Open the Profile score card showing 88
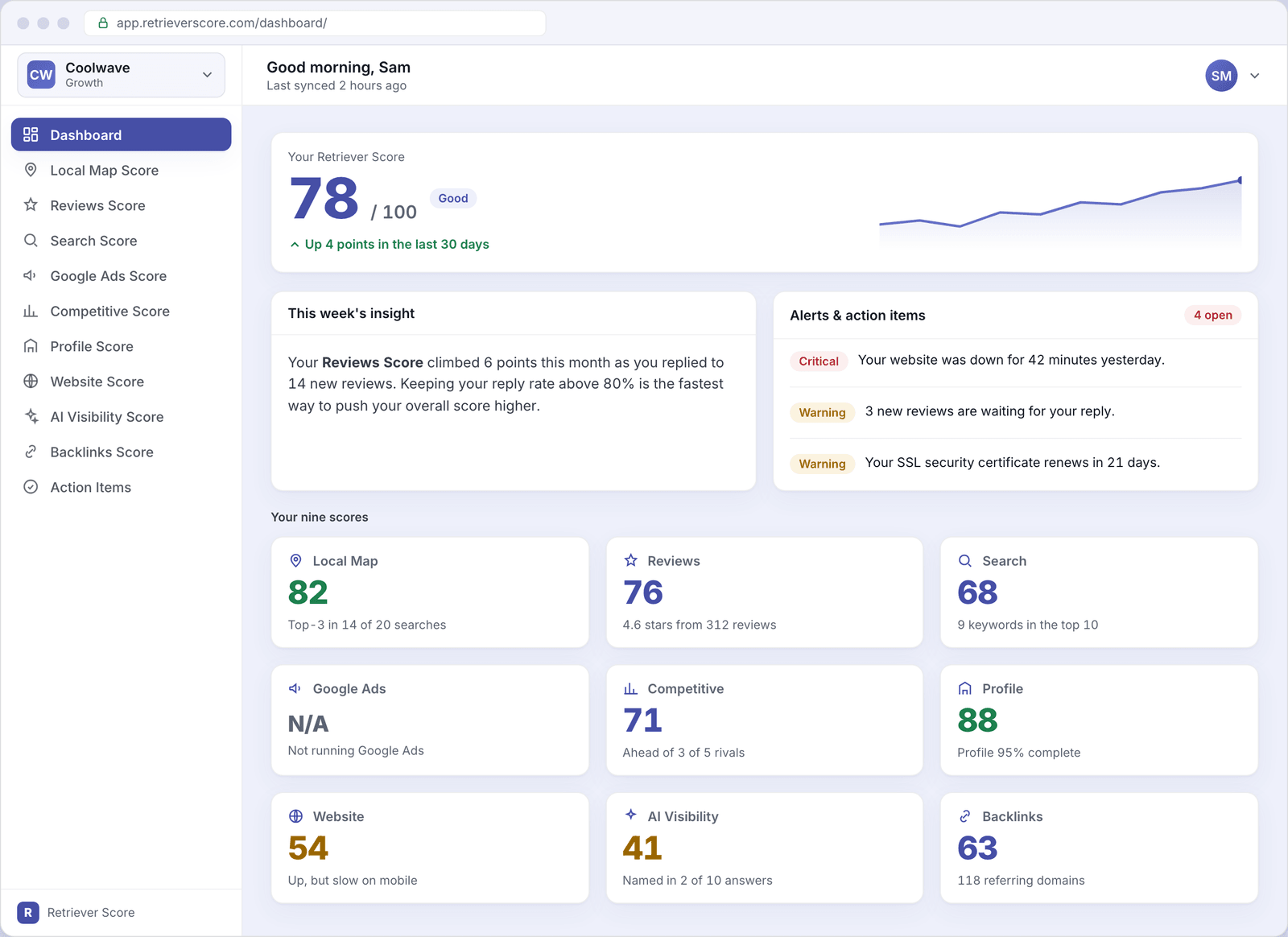 pyautogui.click(x=1099, y=720)
